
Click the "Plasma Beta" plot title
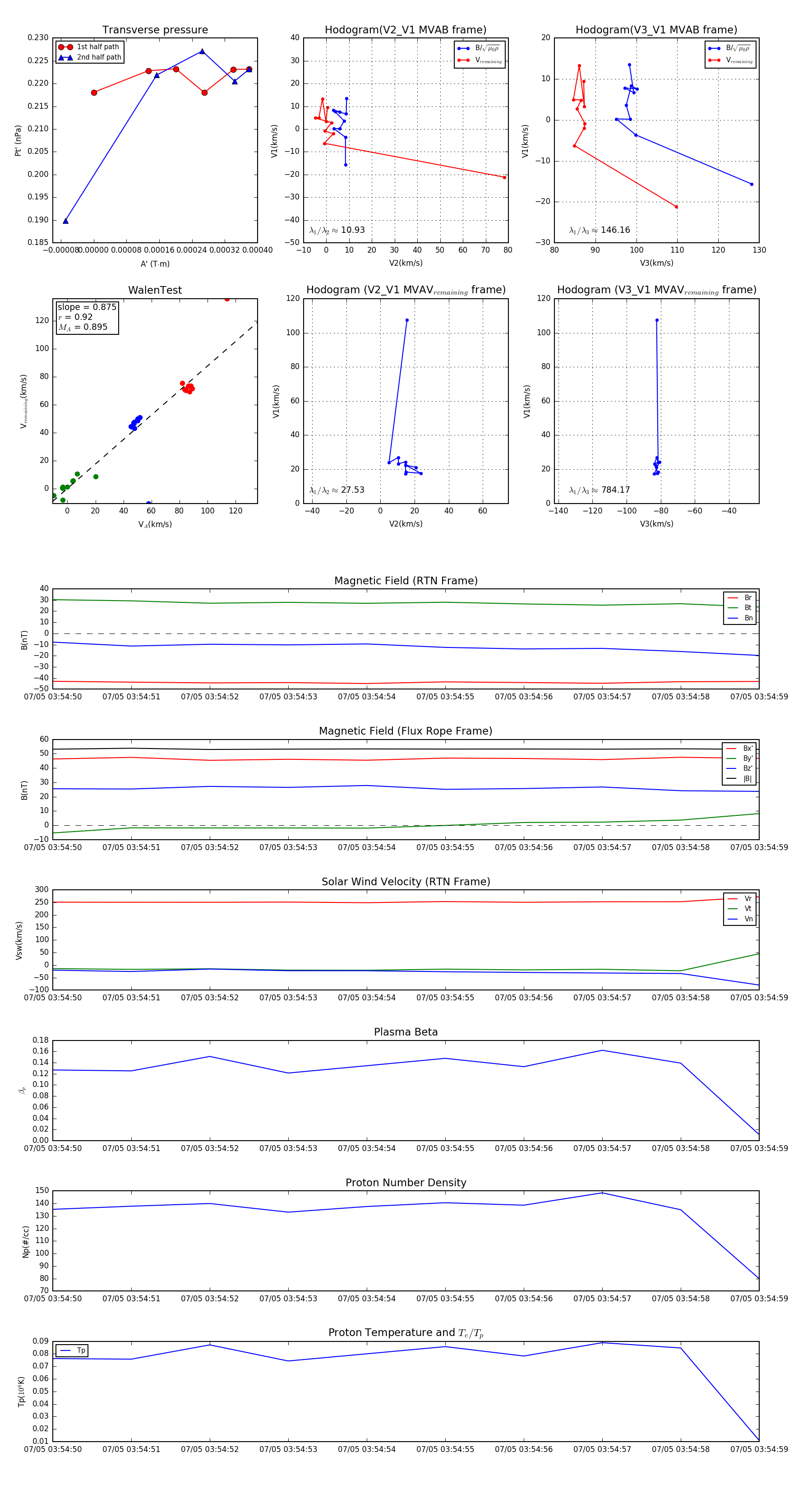(406, 1032)
